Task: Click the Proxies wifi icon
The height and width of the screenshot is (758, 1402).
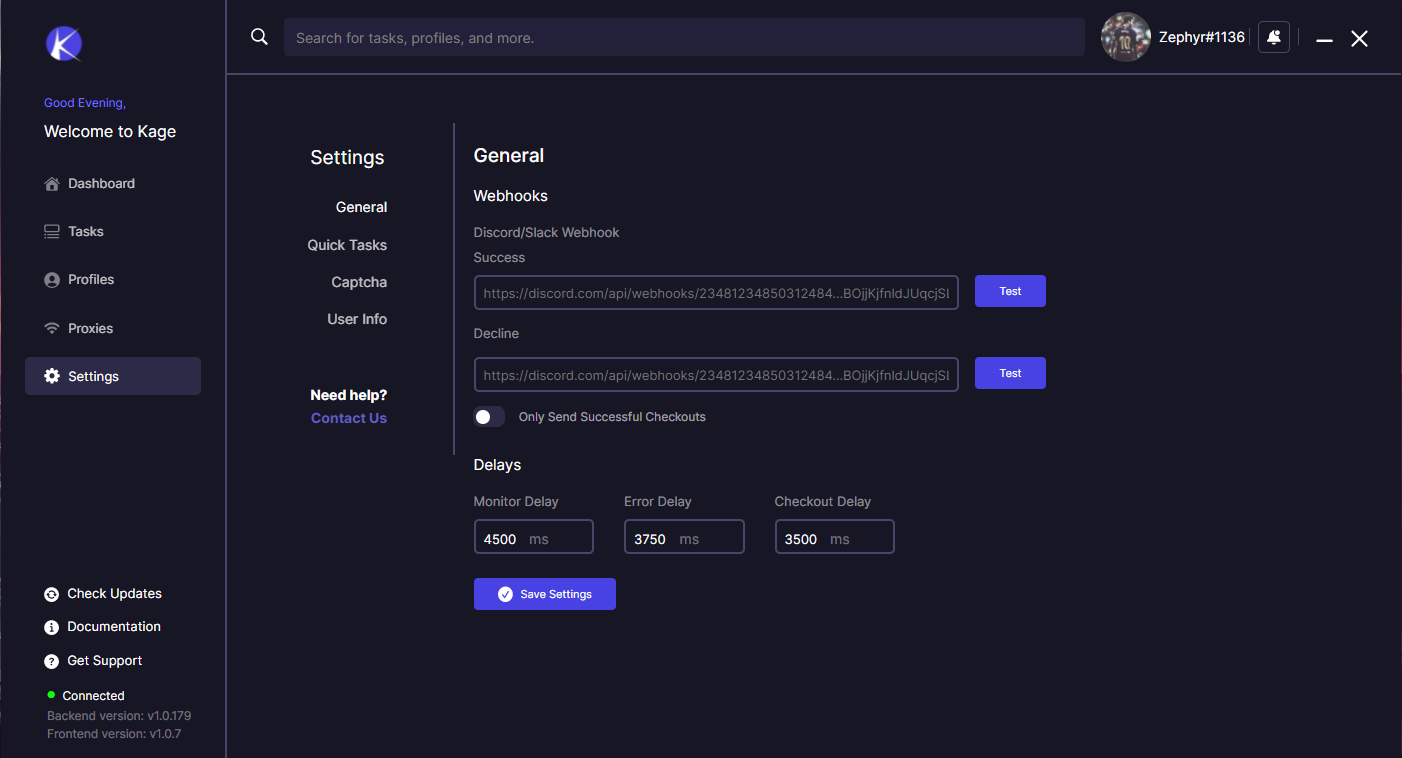Action: [x=52, y=329]
